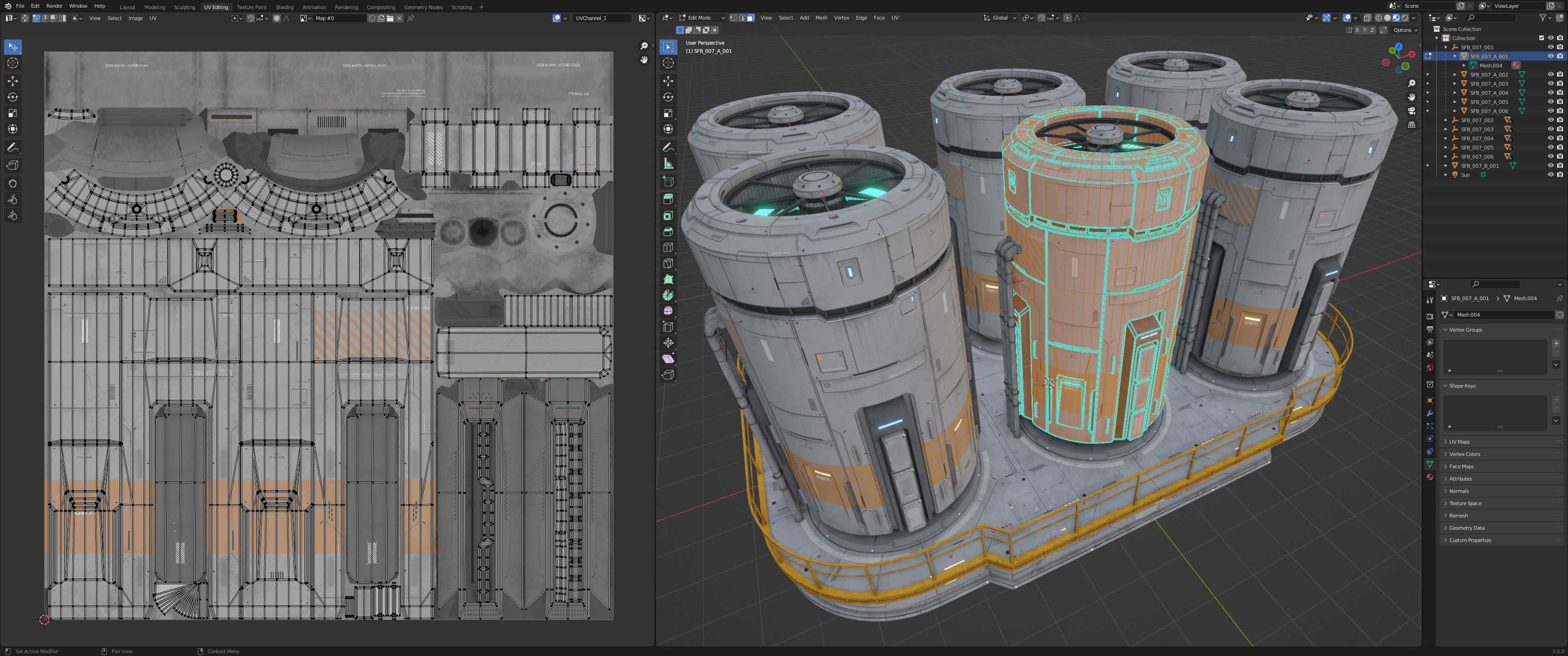Select the Scale tool in 3D viewport
This screenshot has height=656, width=1568.
pyautogui.click(x=668, y=113)
